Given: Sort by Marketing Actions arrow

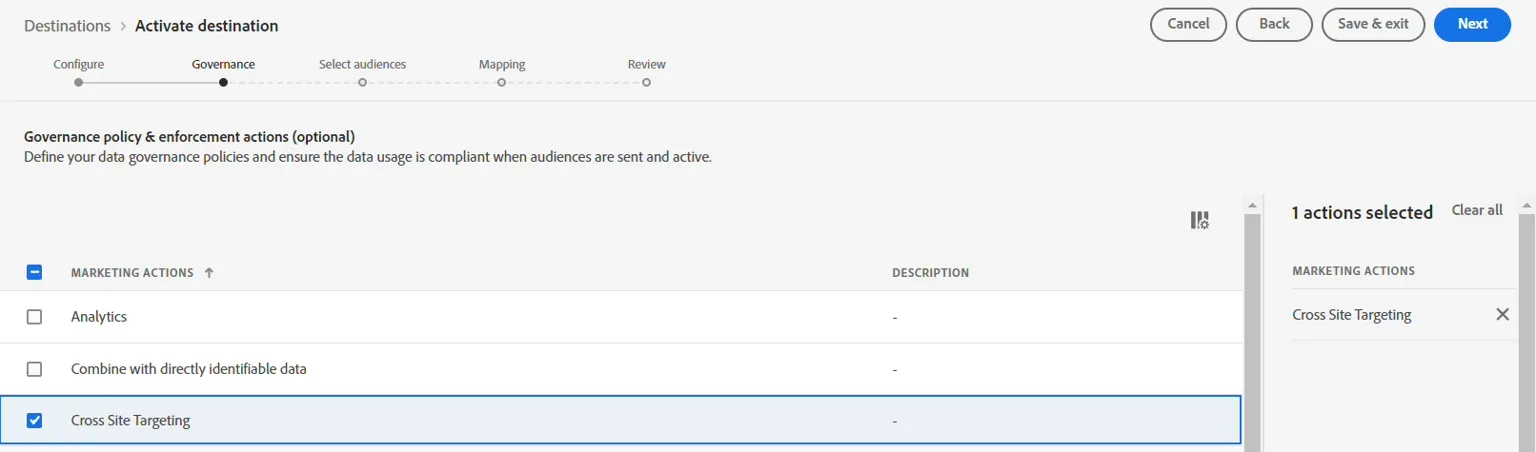Looking at the screenshot, I should (209, 272).
